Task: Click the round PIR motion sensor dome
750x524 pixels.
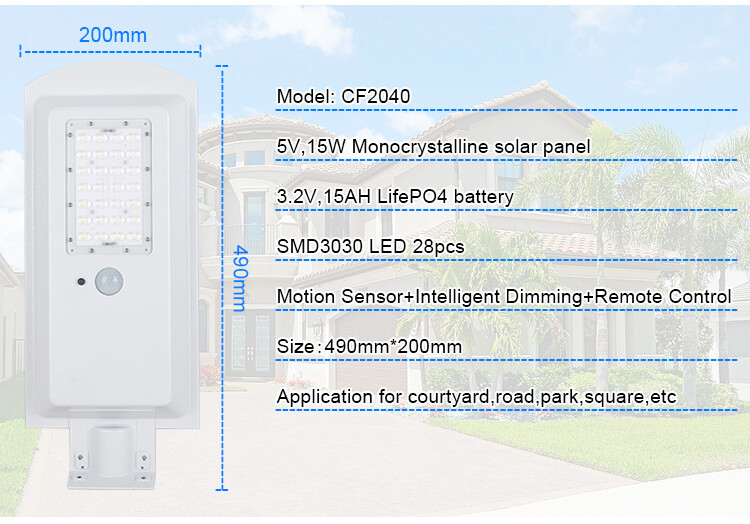Action: 109,281
